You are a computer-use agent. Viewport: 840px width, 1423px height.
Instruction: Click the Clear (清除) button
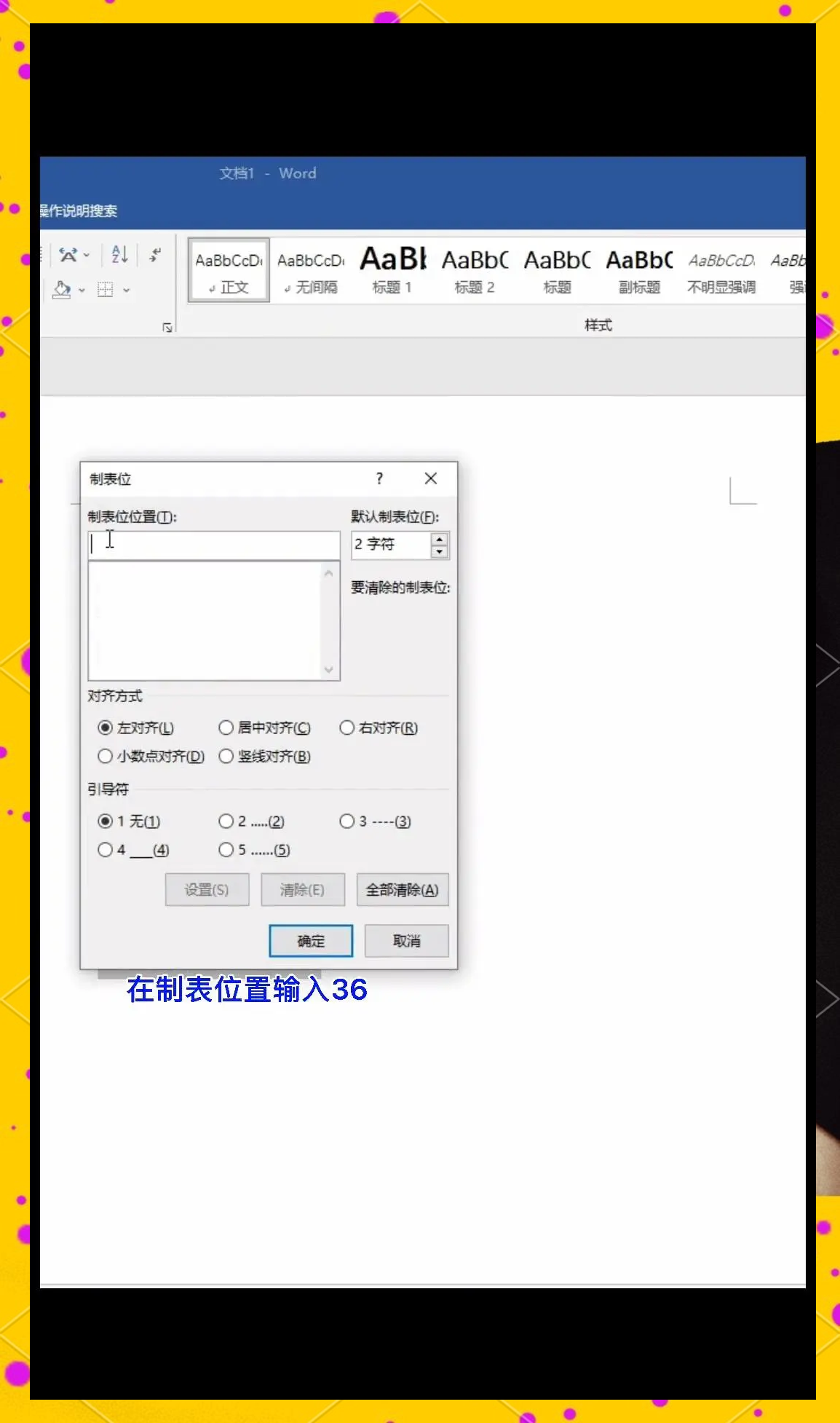[x=302, y=890]
